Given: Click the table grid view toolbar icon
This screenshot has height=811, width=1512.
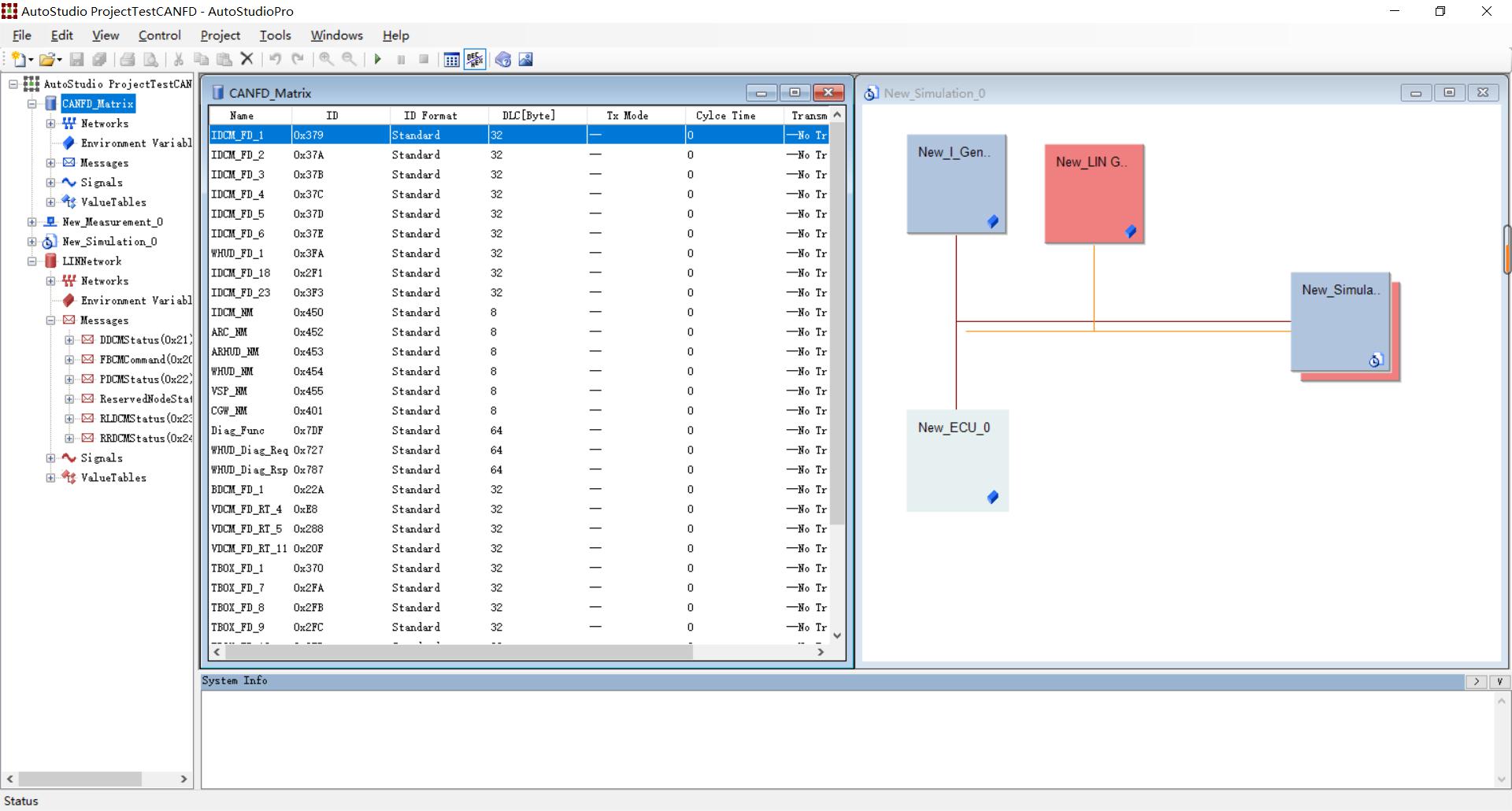Looking at the screenshot, I should click(x=452, y=60).
